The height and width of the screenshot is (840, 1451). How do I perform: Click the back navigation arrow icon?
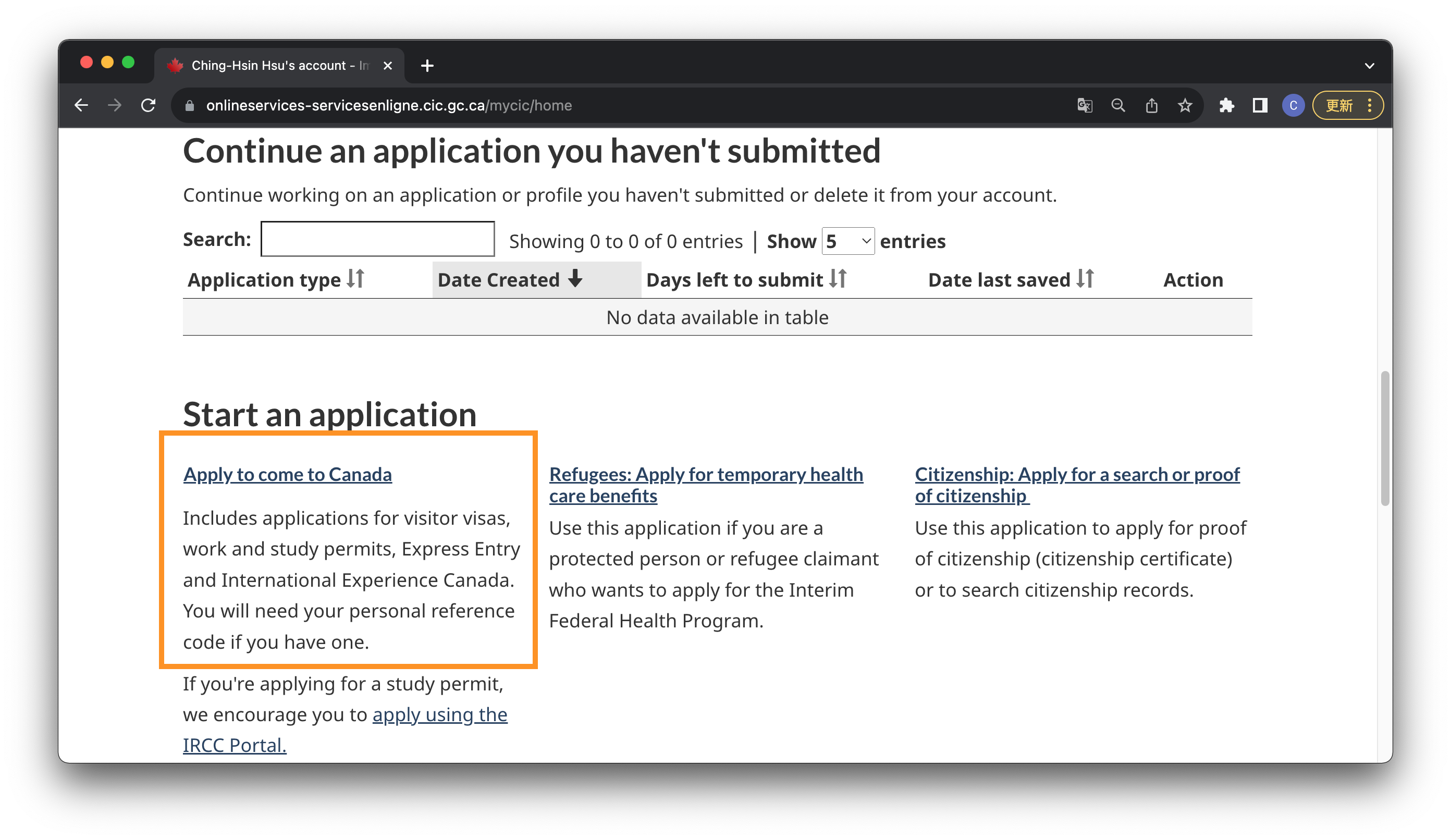pos(81,105)
